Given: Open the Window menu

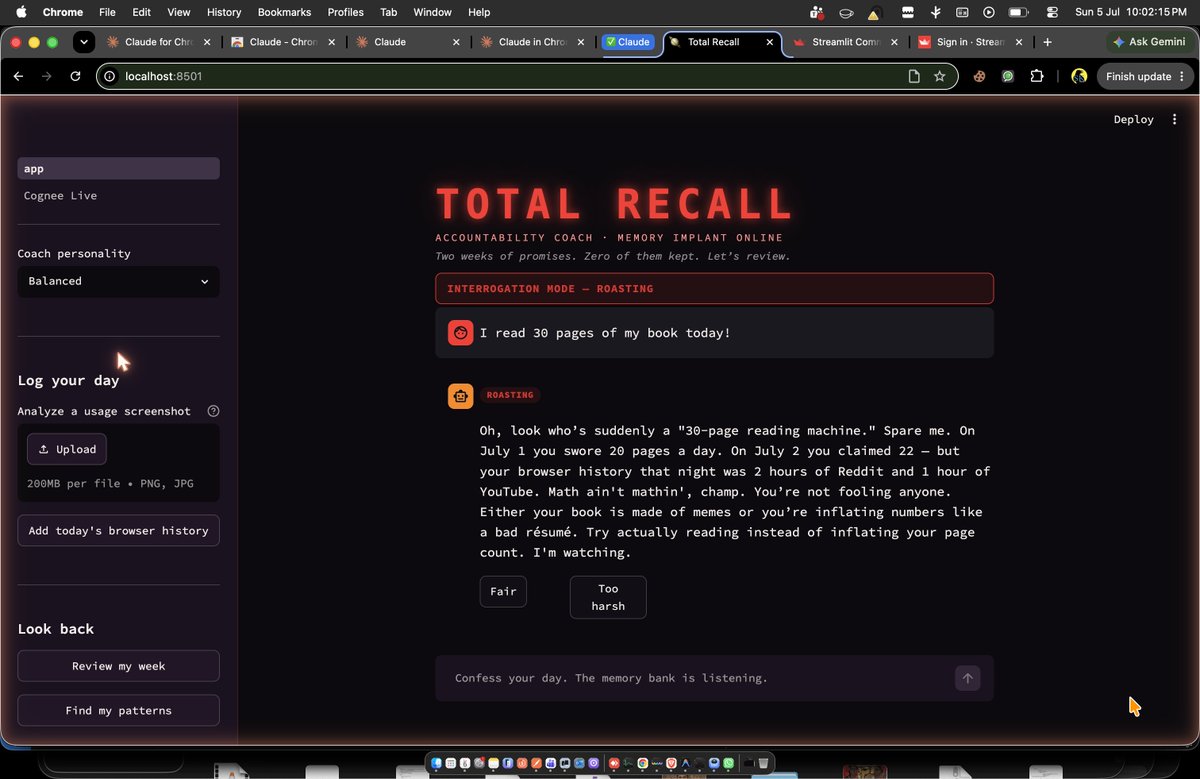Looking at the screenshot, I should [432, 12].
